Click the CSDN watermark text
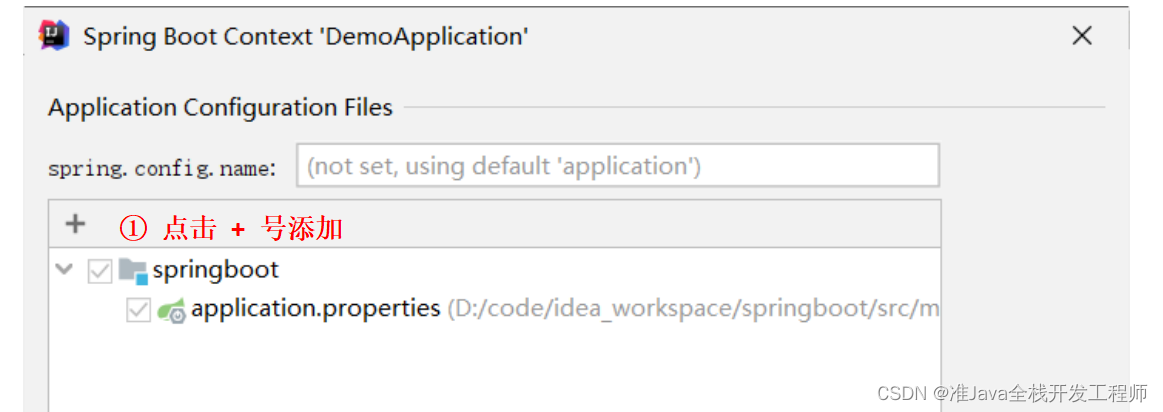Viewport: 1163px width, 412px height. [1012, 393]
